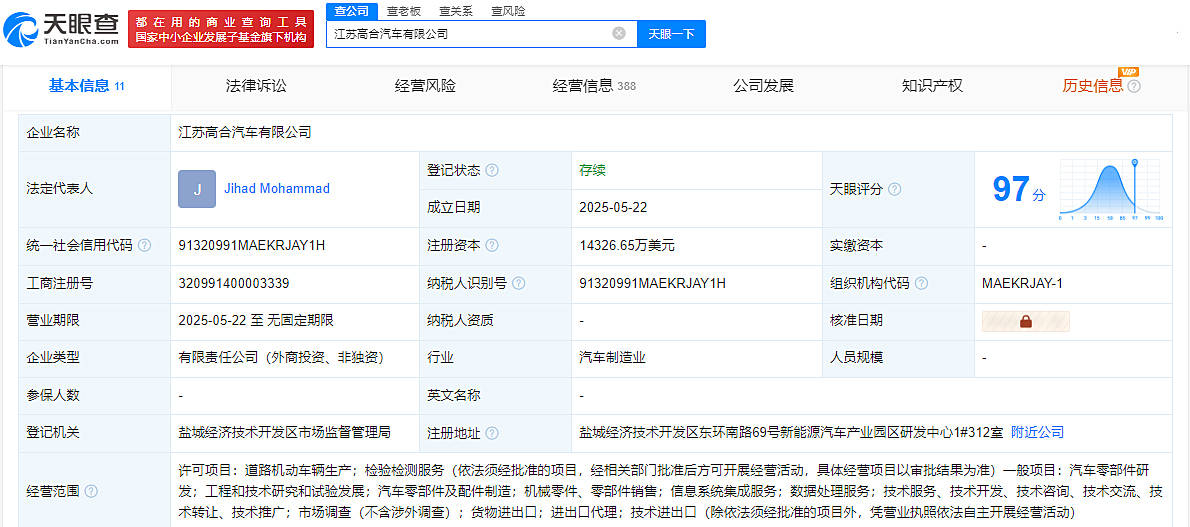Open the 历史信息 VIP tab
The image size is (1190, 527).
1093,86
